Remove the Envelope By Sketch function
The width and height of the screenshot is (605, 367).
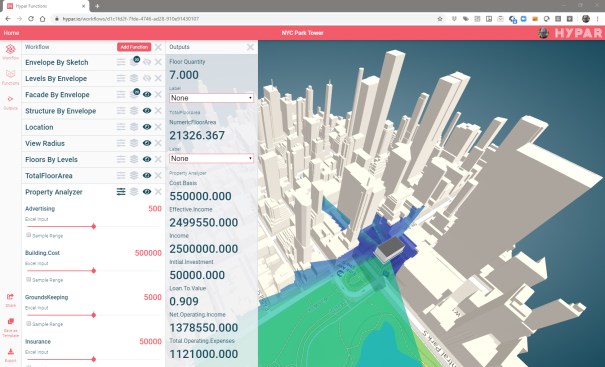click(158, 62)
